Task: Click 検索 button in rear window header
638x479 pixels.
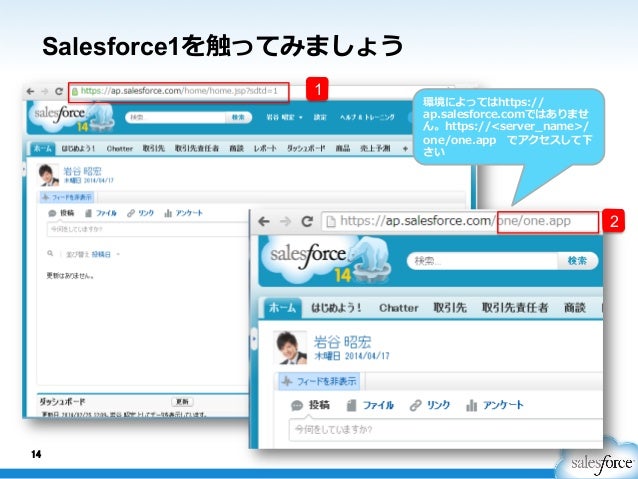Action: [x=238, y=117]
